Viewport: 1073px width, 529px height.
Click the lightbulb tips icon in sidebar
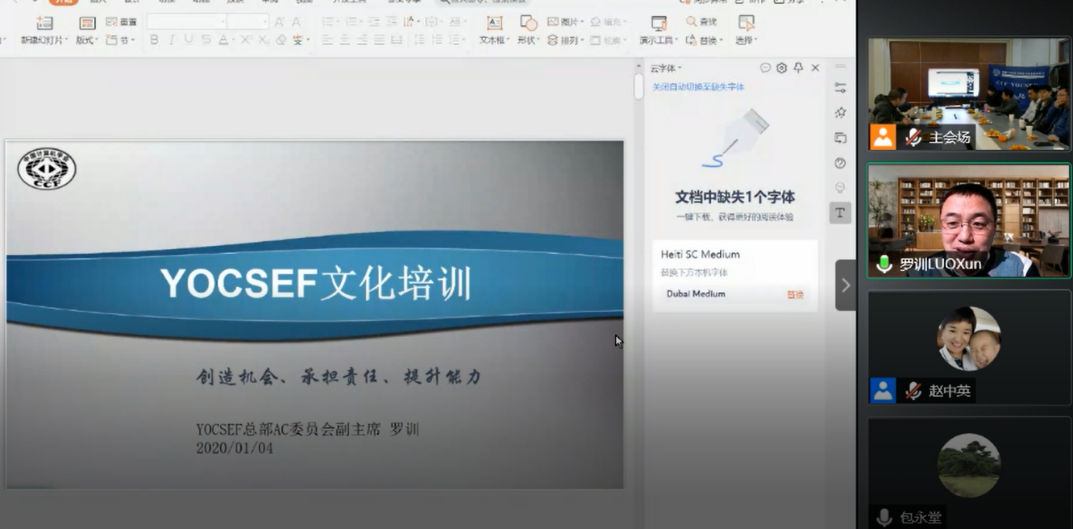840,188
